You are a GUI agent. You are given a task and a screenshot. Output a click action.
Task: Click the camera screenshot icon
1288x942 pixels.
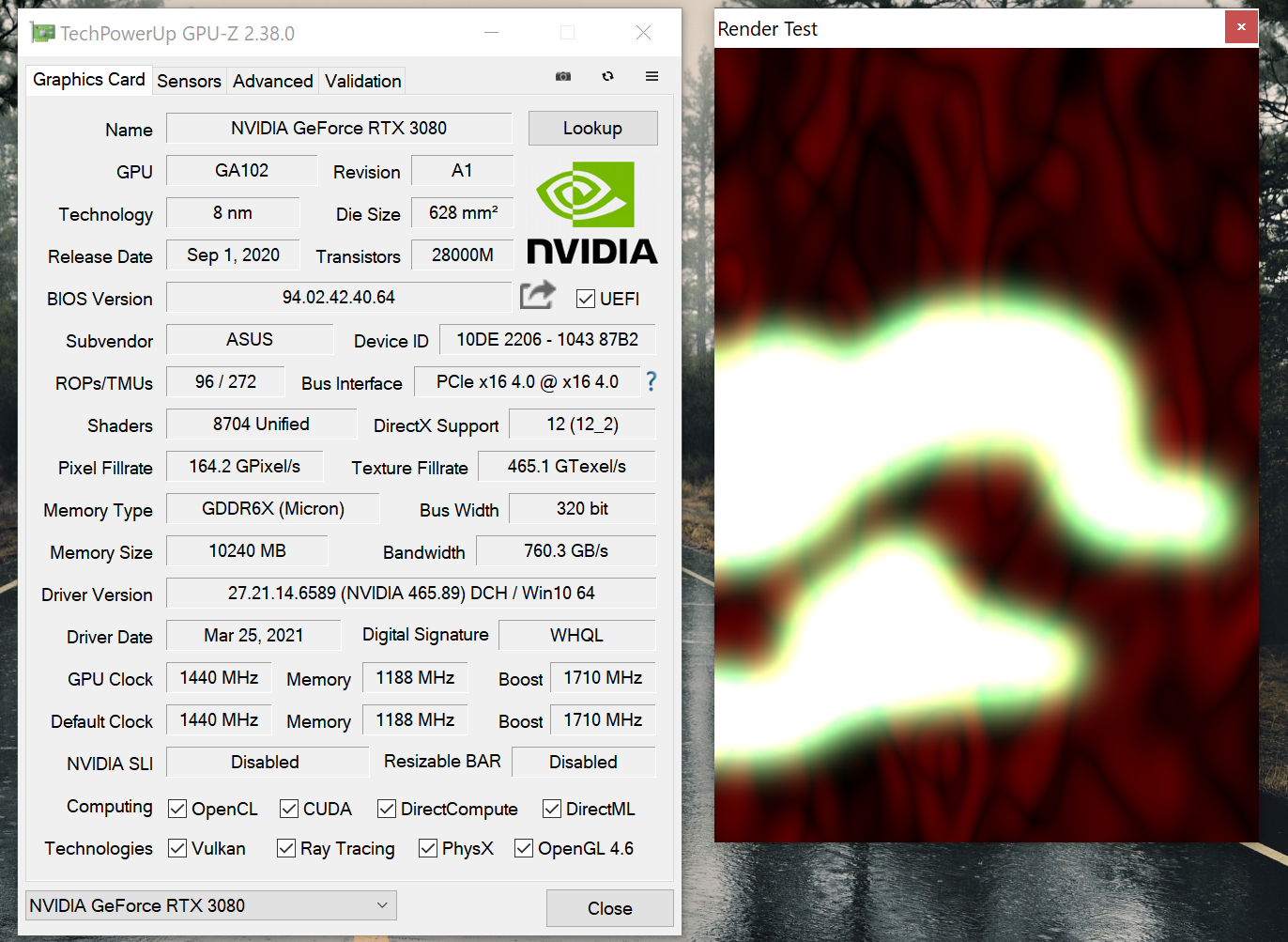click(563, 76)
